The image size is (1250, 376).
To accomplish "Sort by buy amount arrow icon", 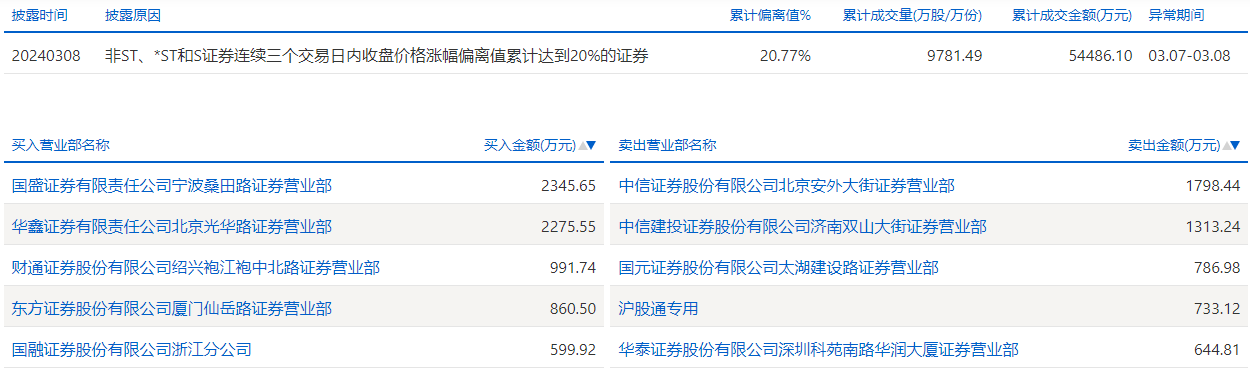I will [588, 145].
